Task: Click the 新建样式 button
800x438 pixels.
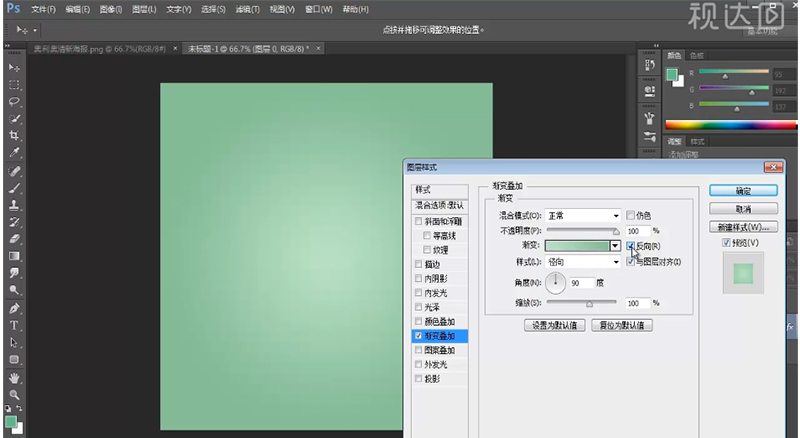Action: [743, 227]
